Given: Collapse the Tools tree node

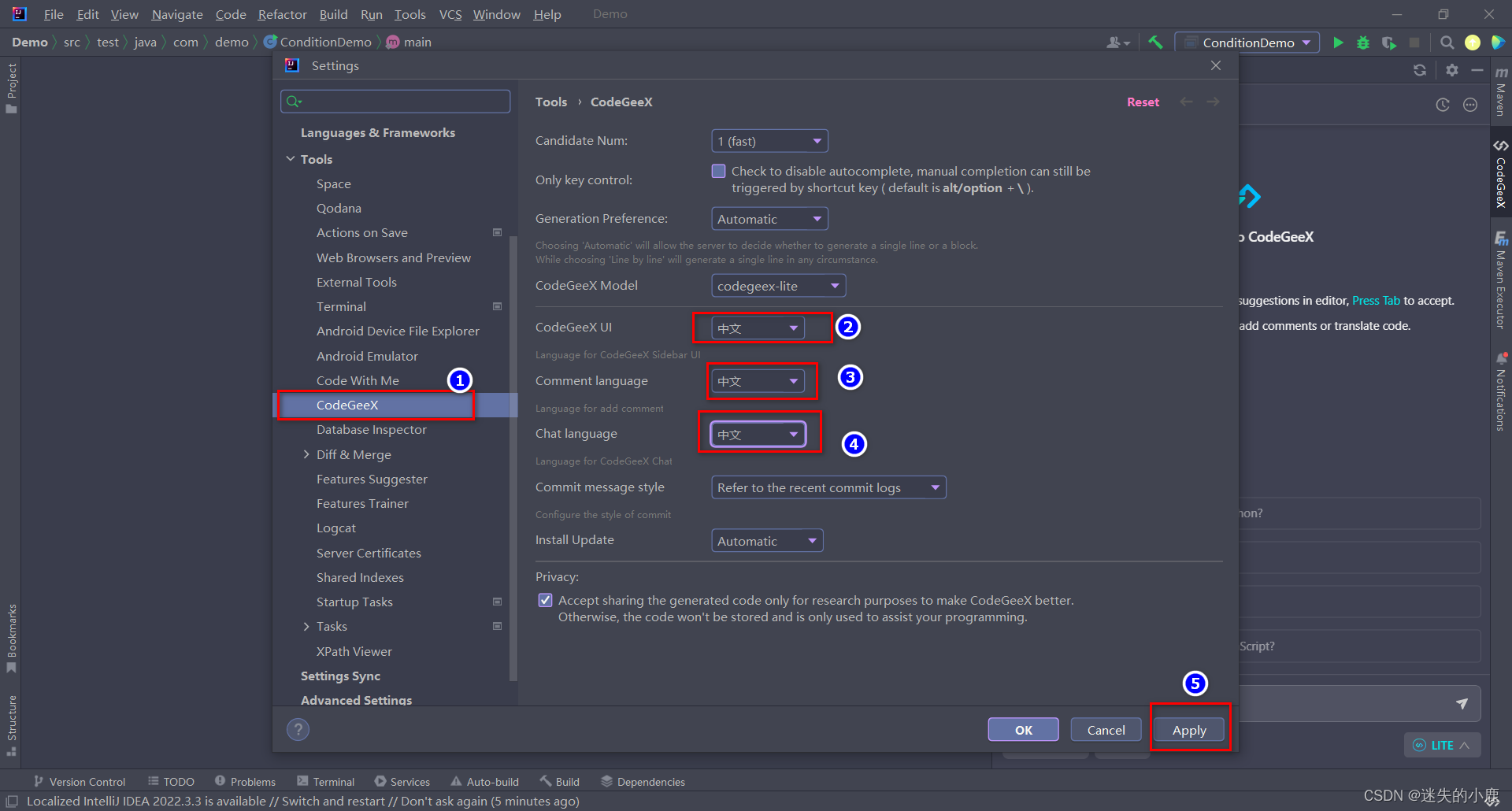Looking at the screenshot, I should (291, 159).
